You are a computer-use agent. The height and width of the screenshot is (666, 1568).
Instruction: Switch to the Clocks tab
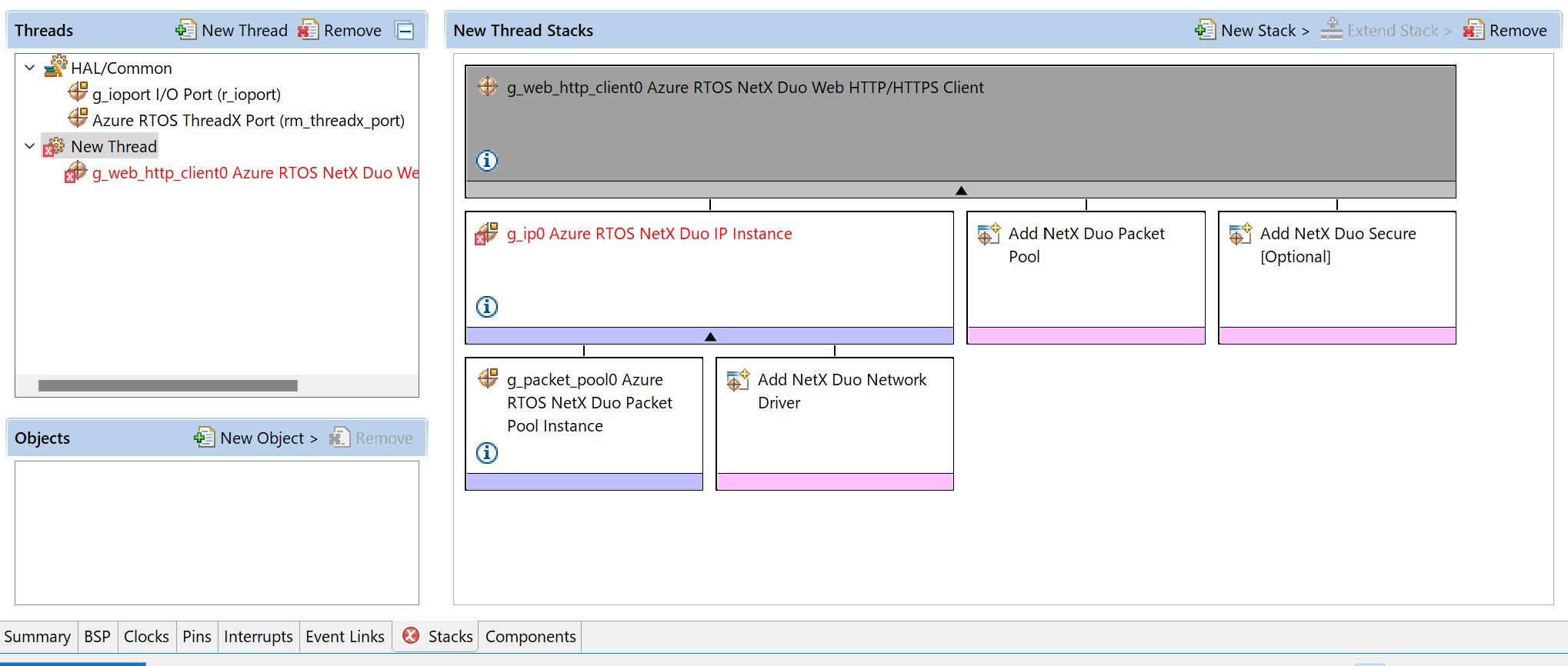click(x=146, y=637)
